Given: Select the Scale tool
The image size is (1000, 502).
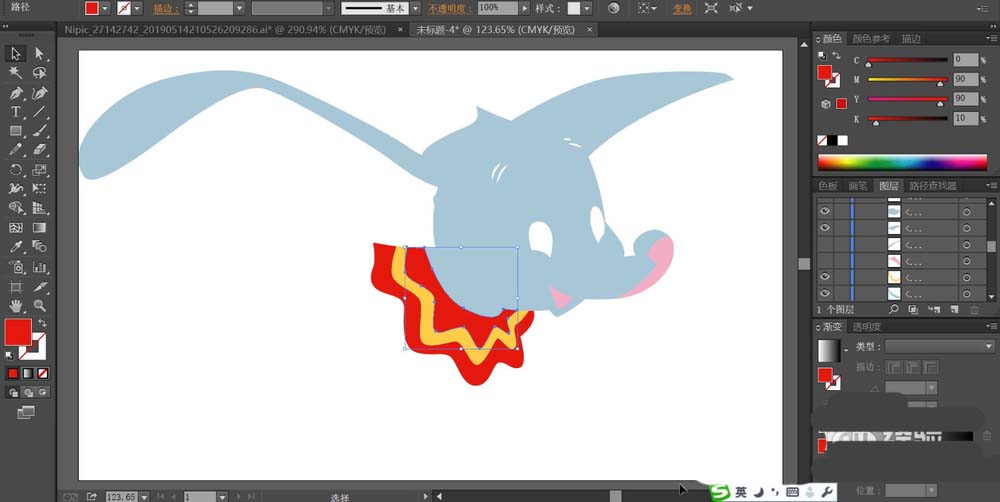Looking at the screenshot, I should 40,170.
